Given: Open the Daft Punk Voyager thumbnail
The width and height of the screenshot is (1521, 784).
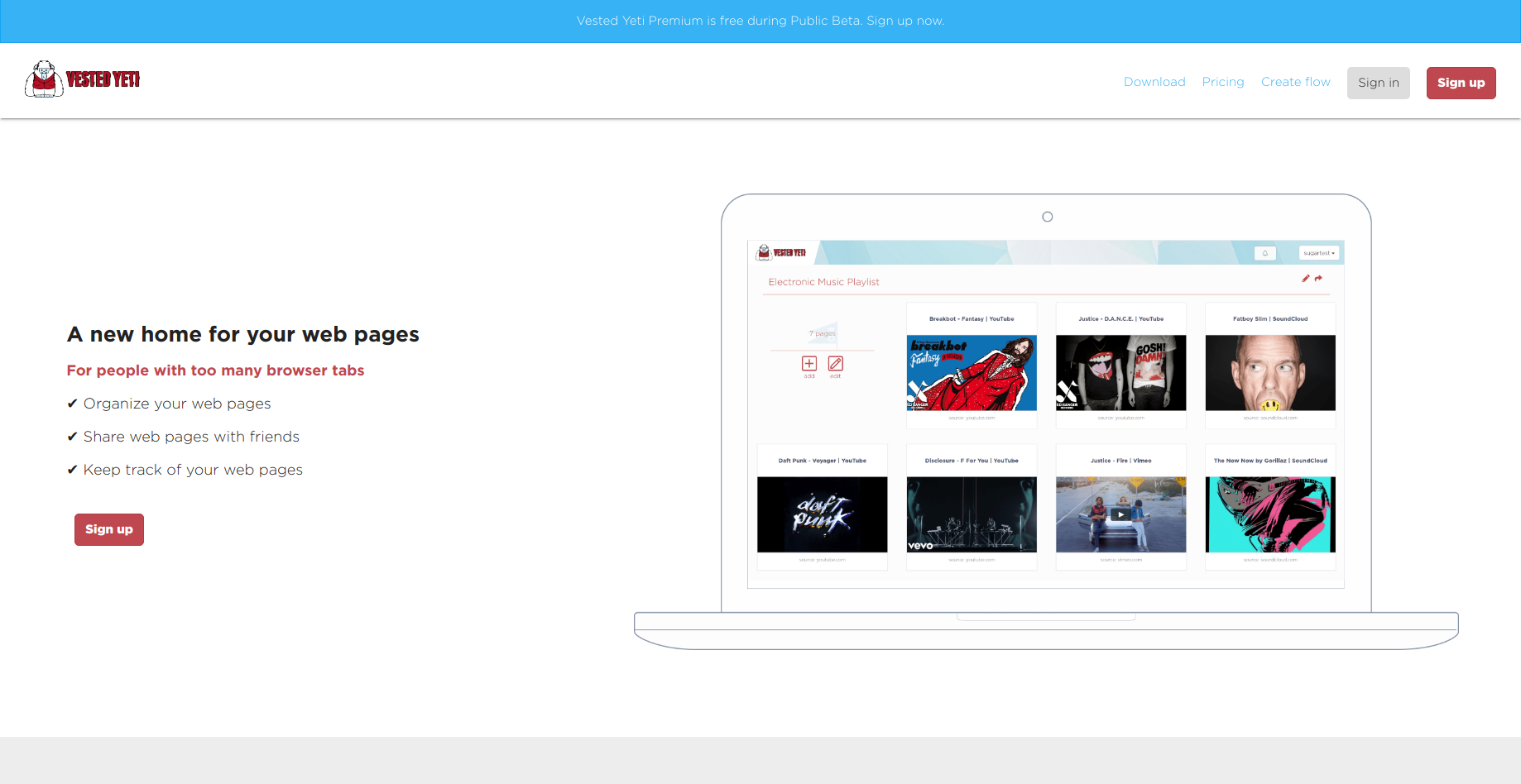Looking at the screenshot, I should (x=823, y=514).
